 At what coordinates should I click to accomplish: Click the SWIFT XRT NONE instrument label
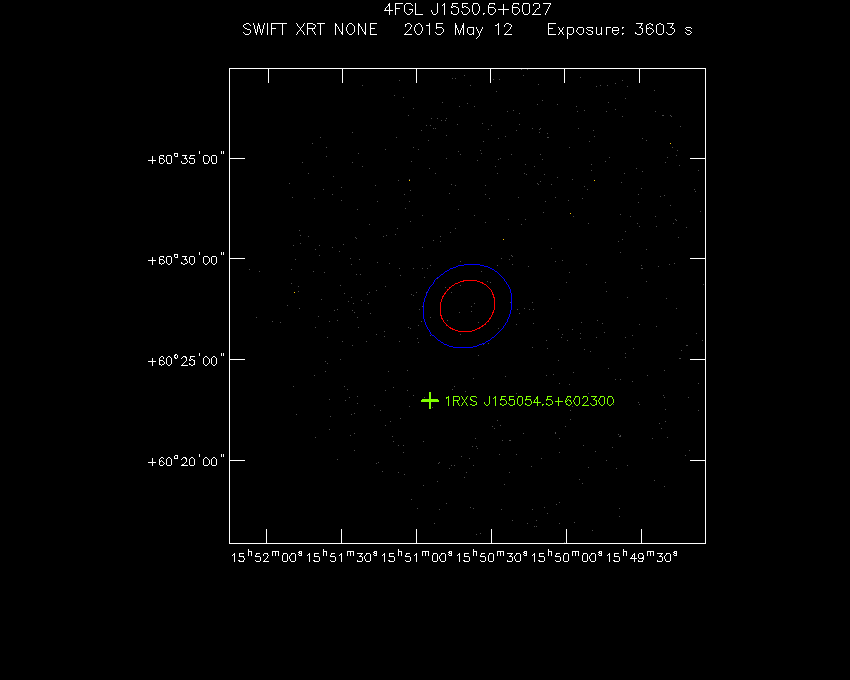(310, 29)
